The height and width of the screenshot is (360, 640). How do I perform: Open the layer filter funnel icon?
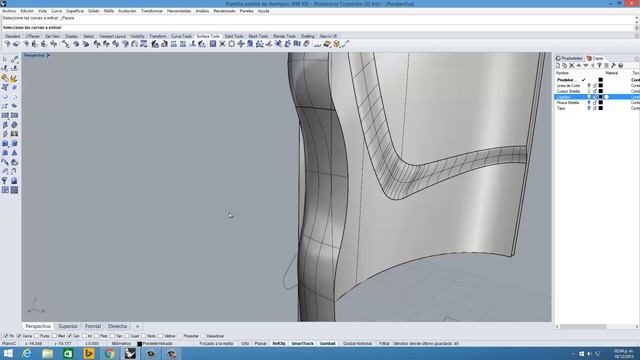(x=600, y=65)
